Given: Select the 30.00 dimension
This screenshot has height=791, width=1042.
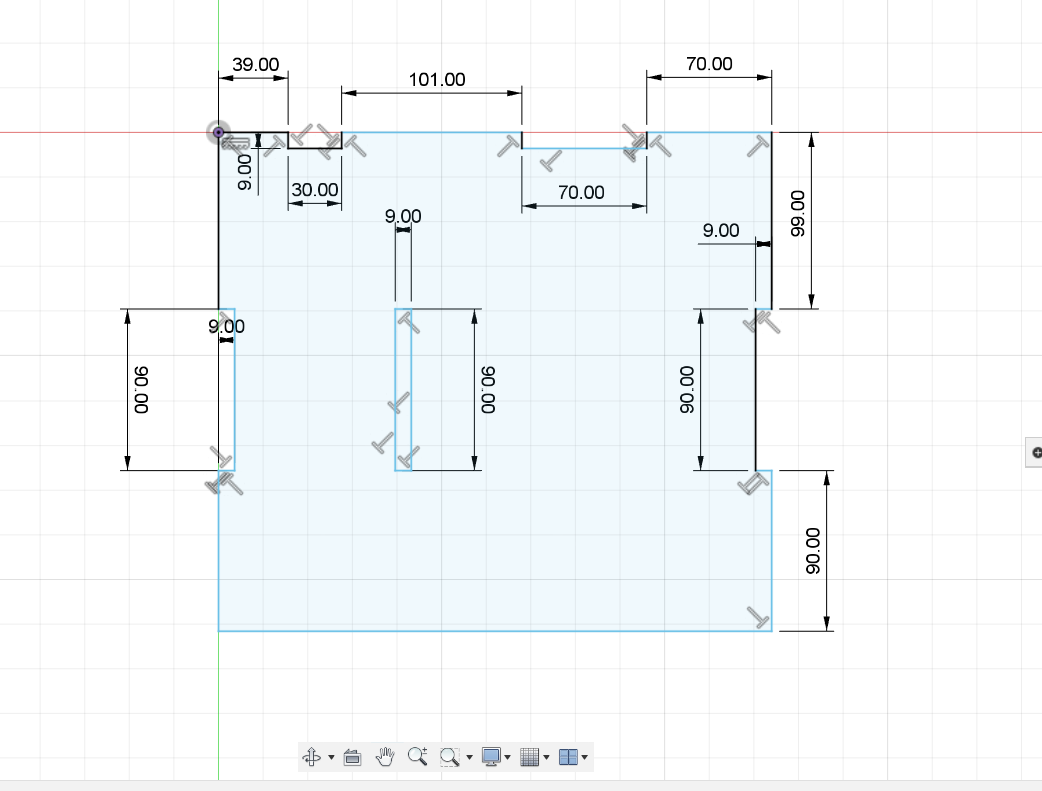Looking at the screenshot, I should pos(315,190).
